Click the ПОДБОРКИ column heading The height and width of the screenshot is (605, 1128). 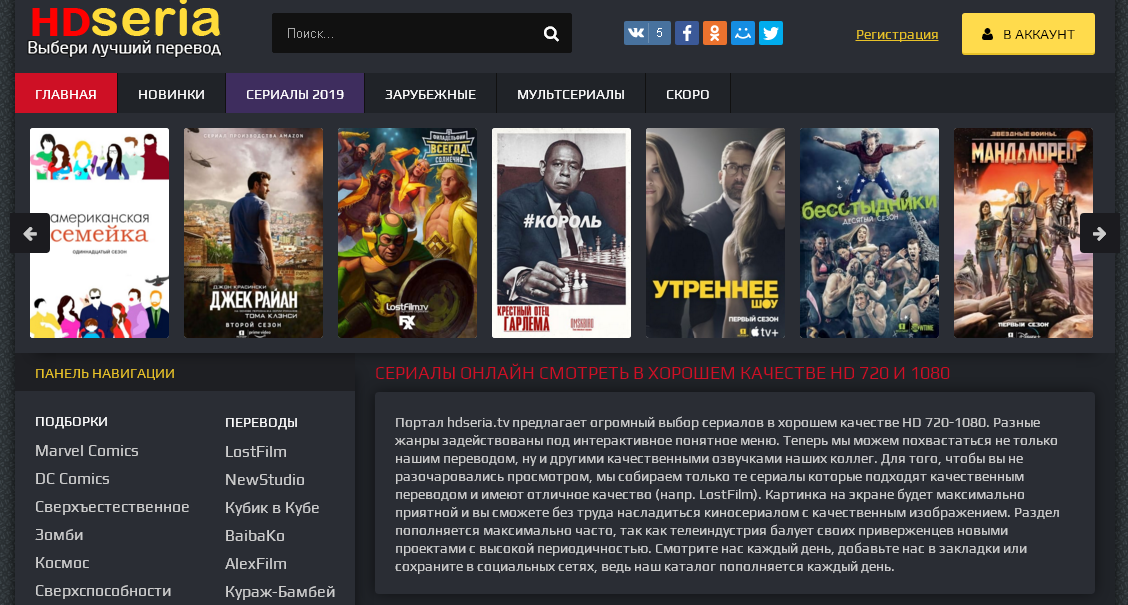[71, 422]
